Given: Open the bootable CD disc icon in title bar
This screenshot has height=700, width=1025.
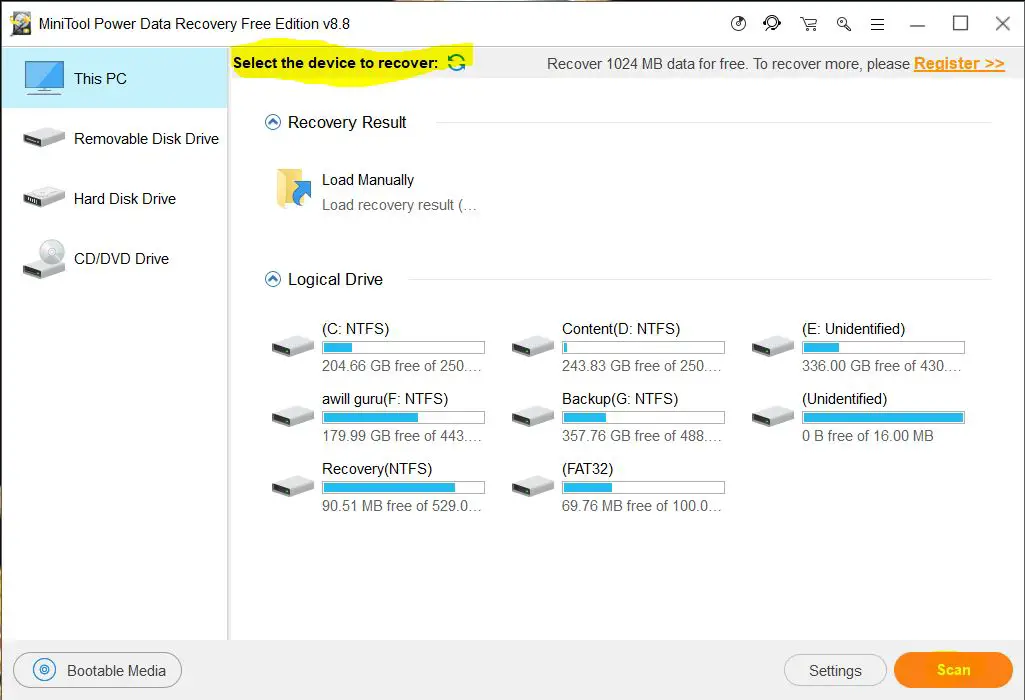Looking at the screenshot, I should (738, 24).
